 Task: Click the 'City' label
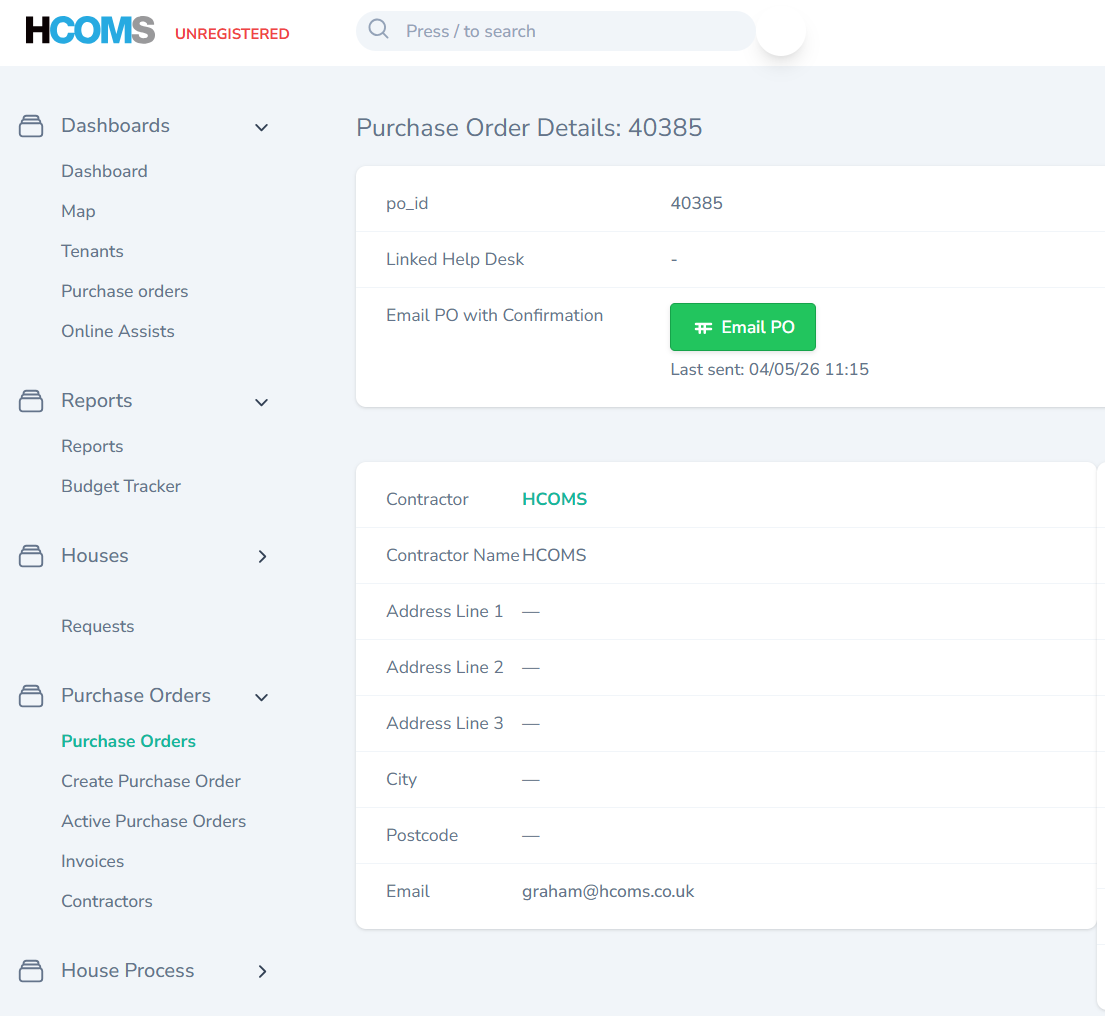402,779
